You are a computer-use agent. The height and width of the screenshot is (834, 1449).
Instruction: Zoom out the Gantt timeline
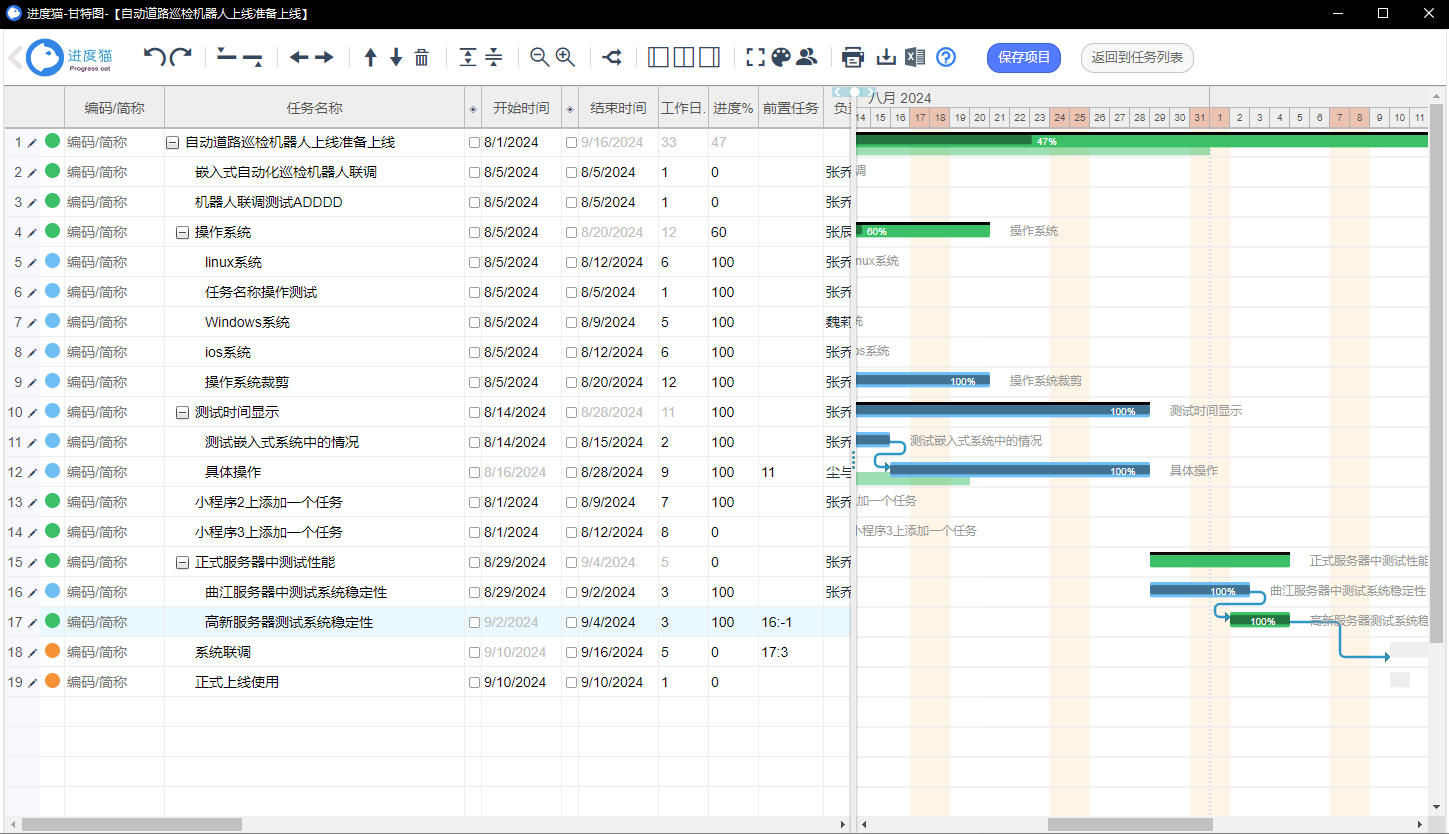(540, 57)
